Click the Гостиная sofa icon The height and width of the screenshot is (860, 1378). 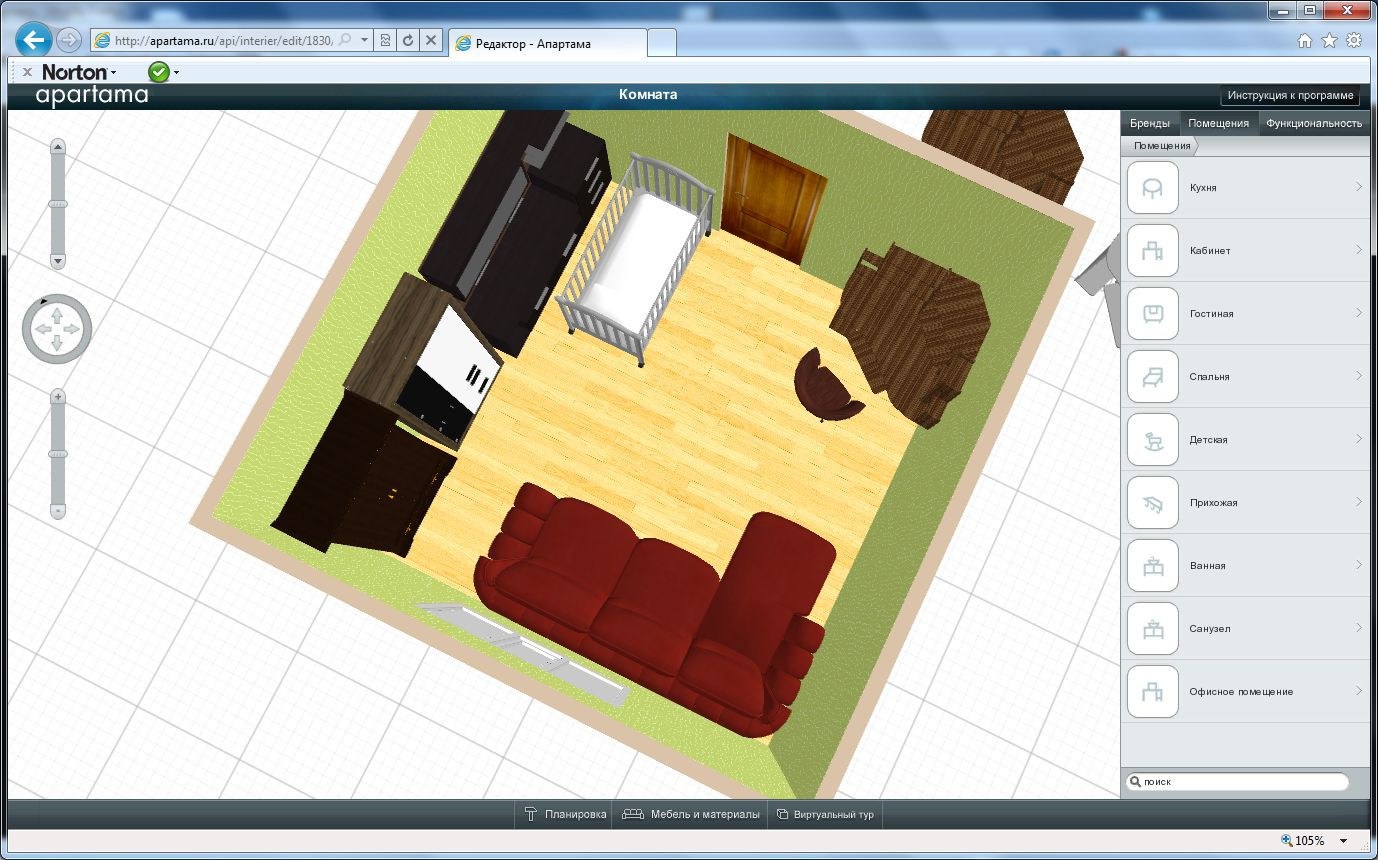click(1152, 314)
